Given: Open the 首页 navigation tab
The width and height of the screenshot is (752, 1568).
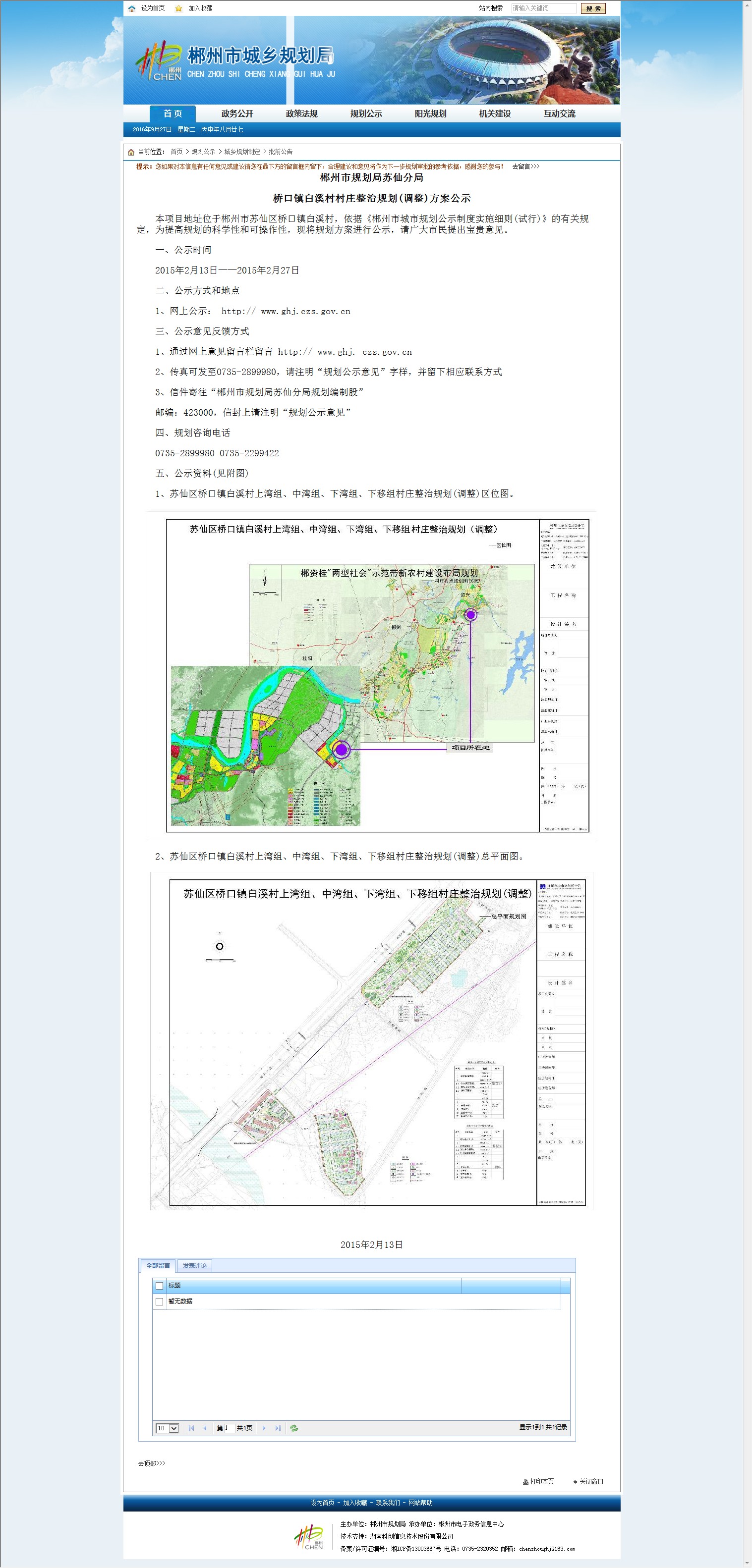Looking at the screenshot, I should (x=173, y=114).
